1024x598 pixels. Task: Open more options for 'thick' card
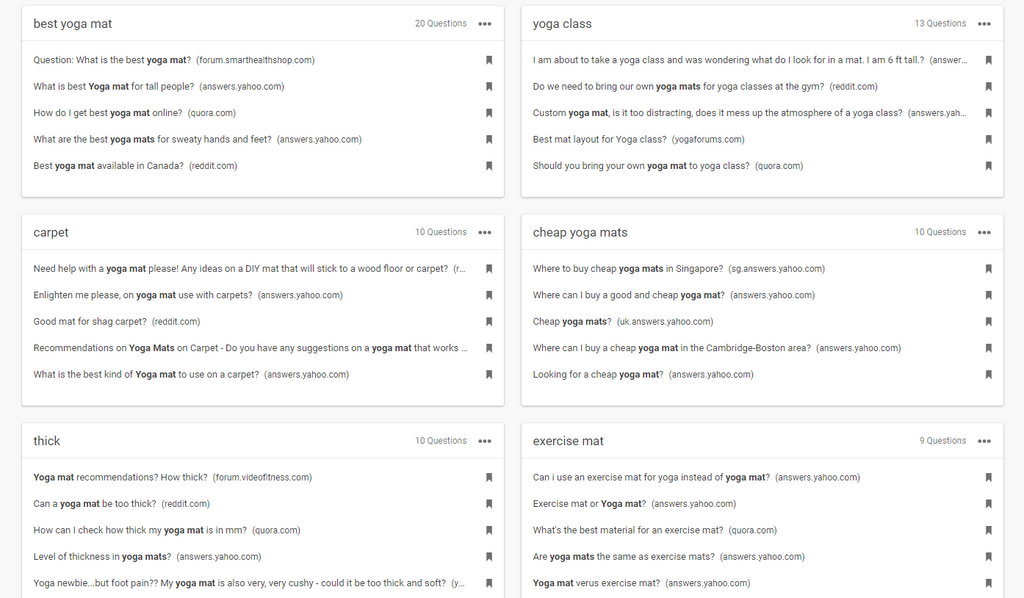click(x=485, y=441)
